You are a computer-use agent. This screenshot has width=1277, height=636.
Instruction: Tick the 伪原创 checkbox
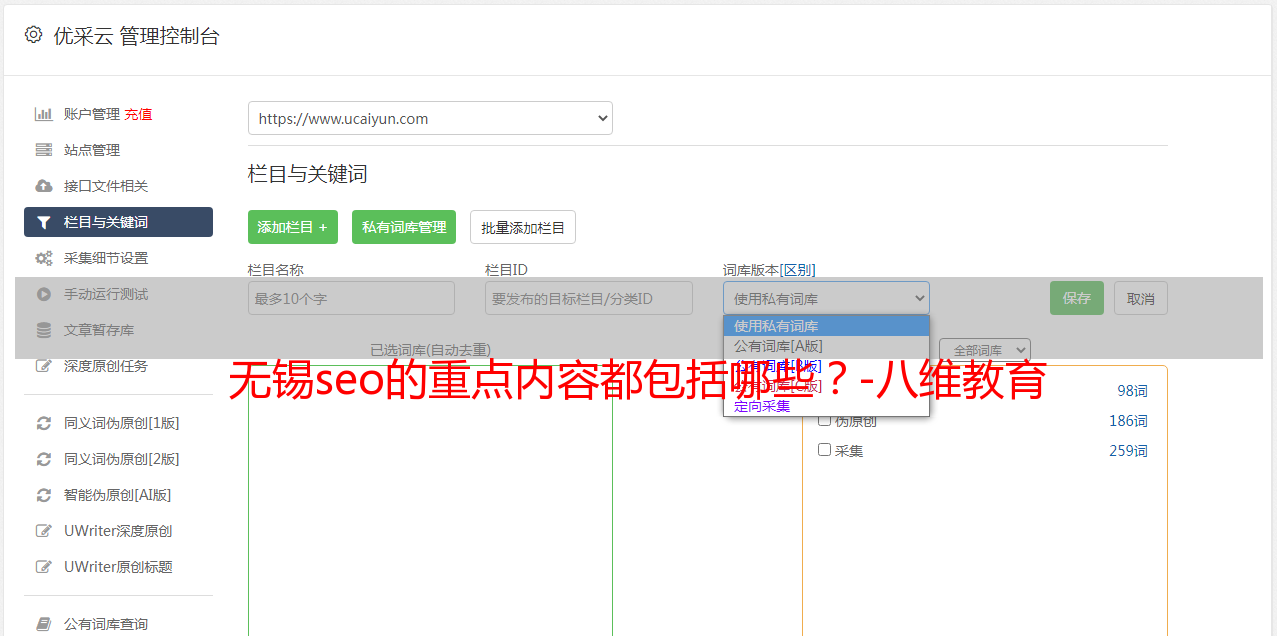click(825, 420)
